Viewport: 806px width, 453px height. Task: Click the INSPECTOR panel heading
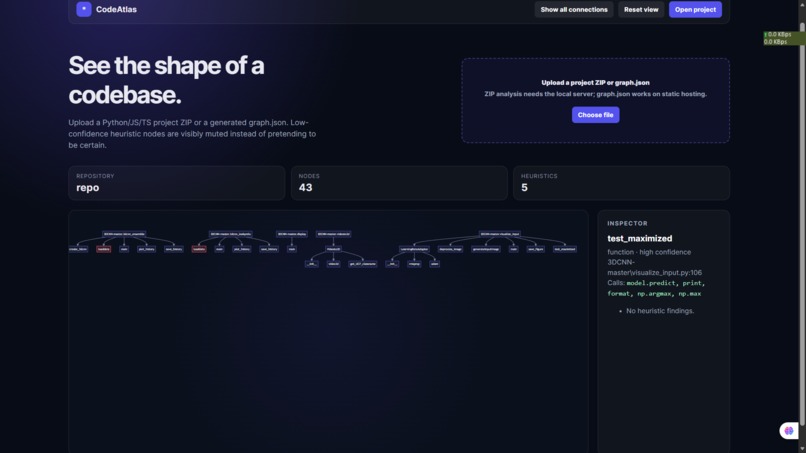(x=627, y=223)
